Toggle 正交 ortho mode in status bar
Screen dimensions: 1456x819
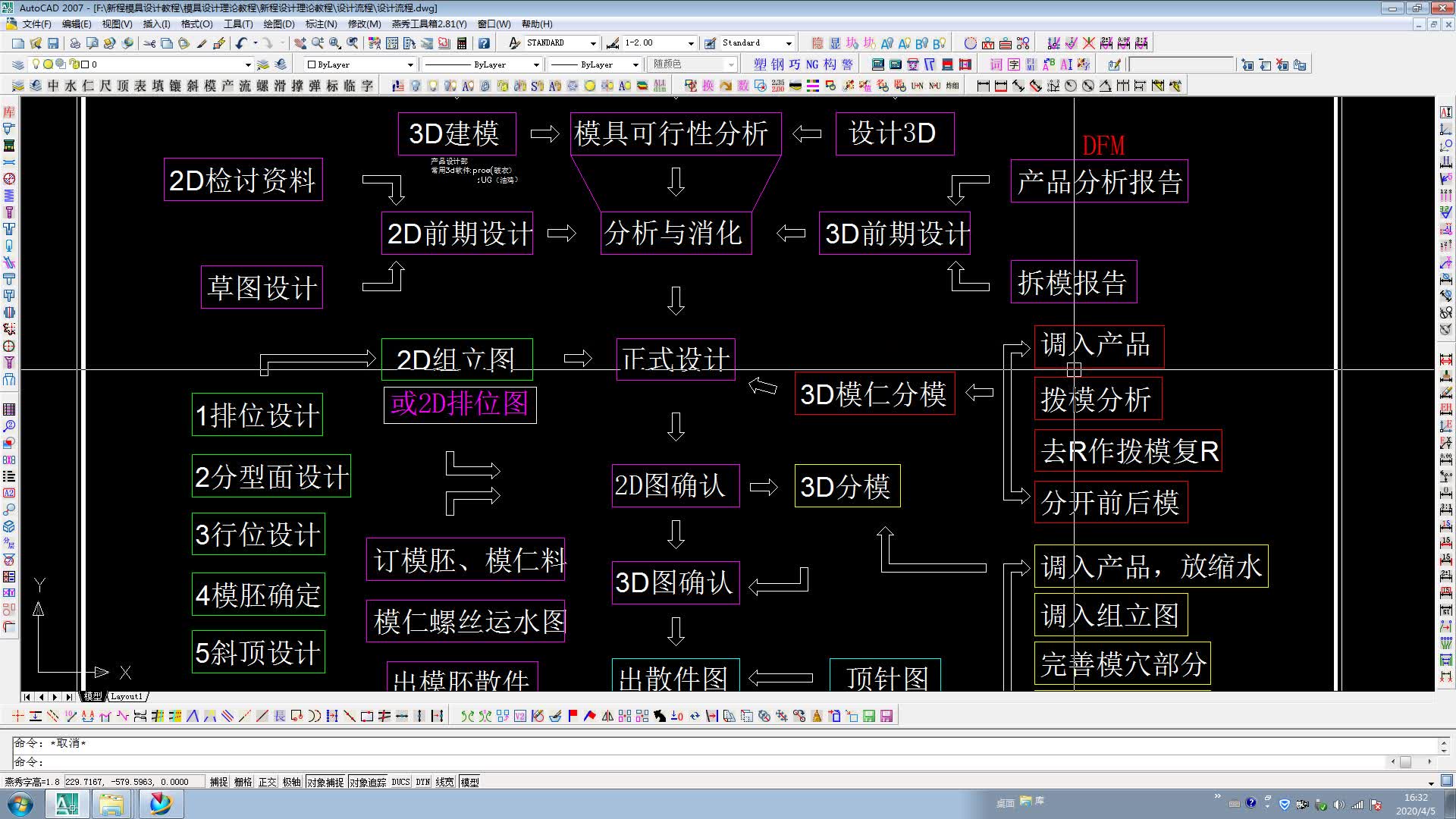[x=266, y=781]
